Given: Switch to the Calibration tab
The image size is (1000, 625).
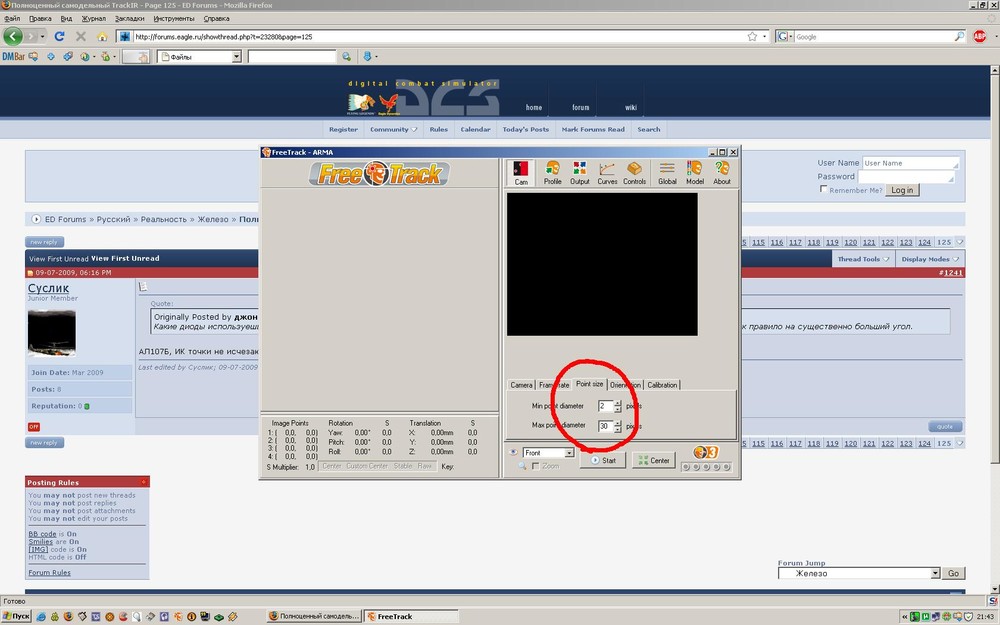Looking at the screenshot, I should [662, 385].
